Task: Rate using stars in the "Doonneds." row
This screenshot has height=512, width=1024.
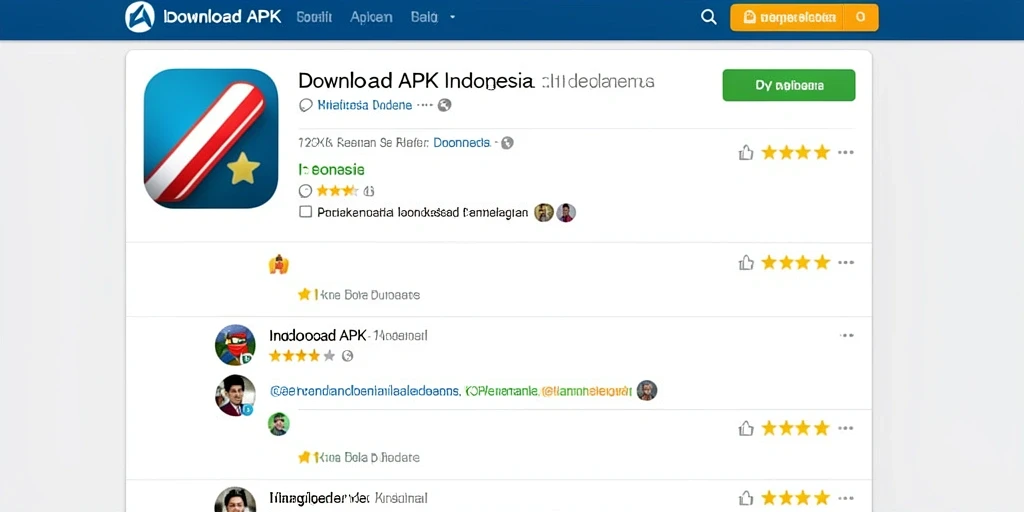Action: 795,152
